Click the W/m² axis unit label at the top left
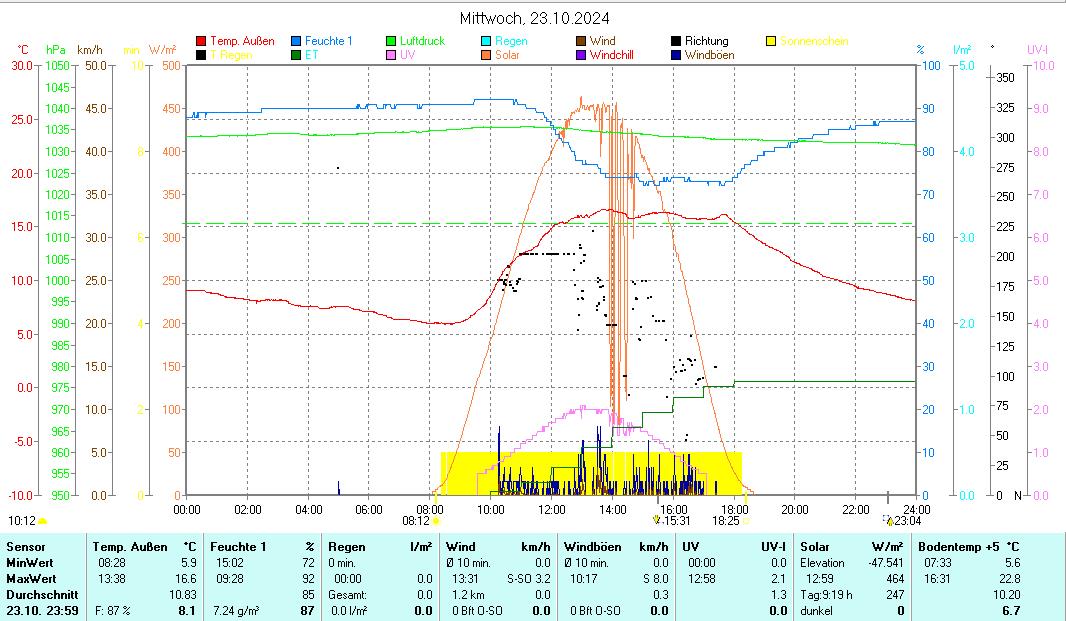The image size is (1066, 621). [x=162, y=50]
